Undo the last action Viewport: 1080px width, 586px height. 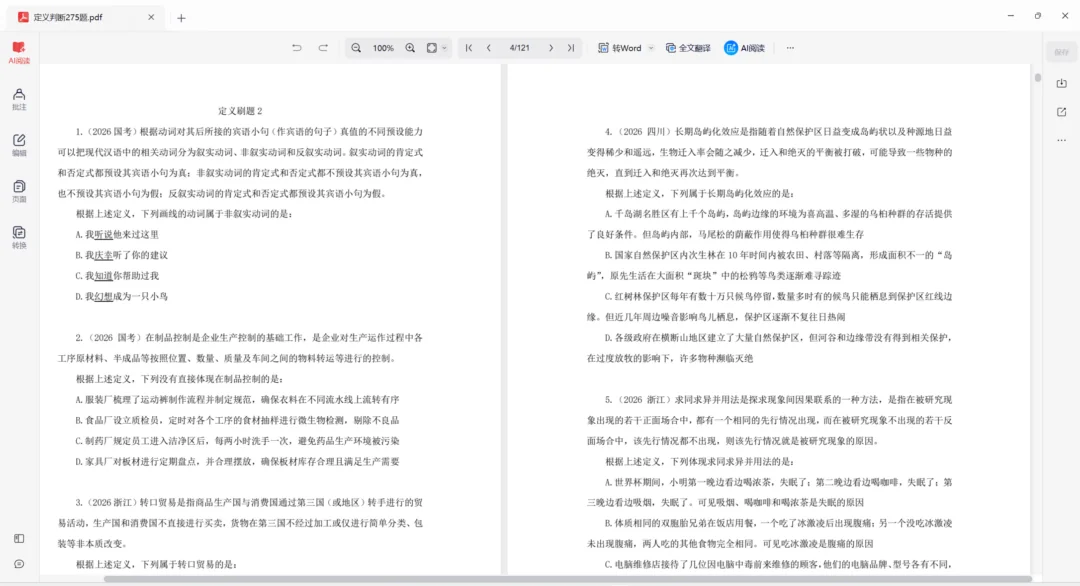click(x=297, y=48)
